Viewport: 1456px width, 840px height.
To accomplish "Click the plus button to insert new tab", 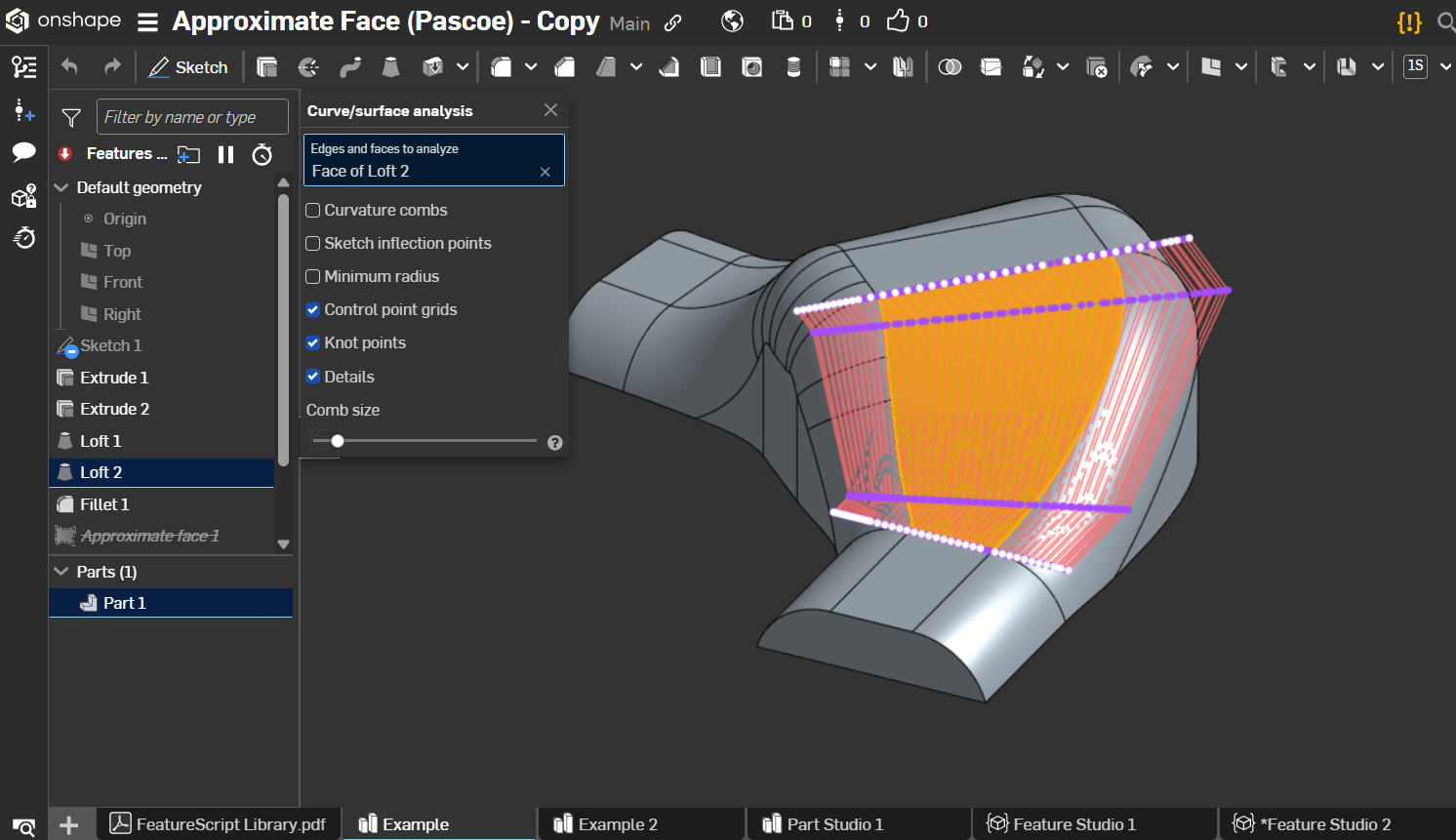I will tap(69, 825).
